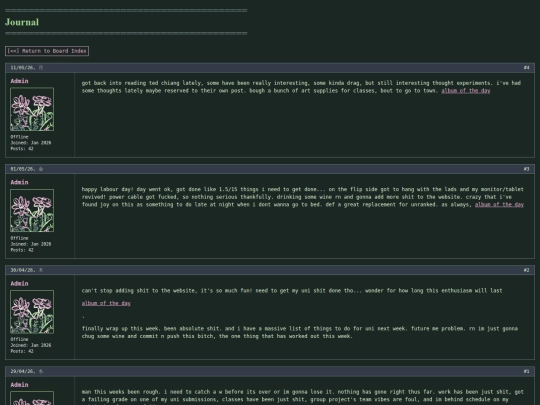Click the #3 post number
This screenshot has height=405, width=540.
(x=527, y=169)
